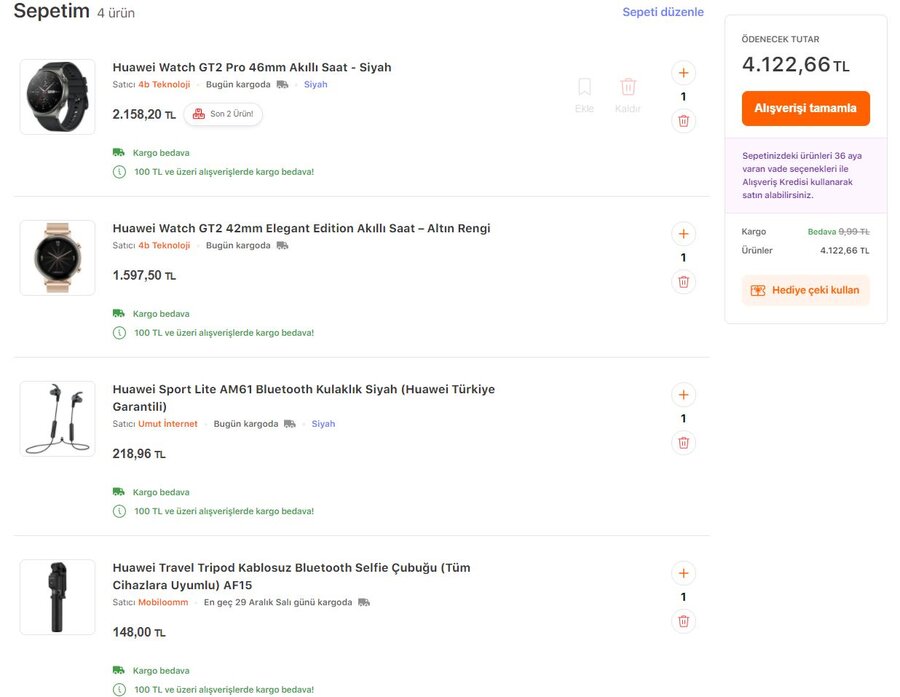Image resolution: width=900 pixels, height=697 pixels.
Task: Open seller Umut İnternet link
Action: point(168,424)
